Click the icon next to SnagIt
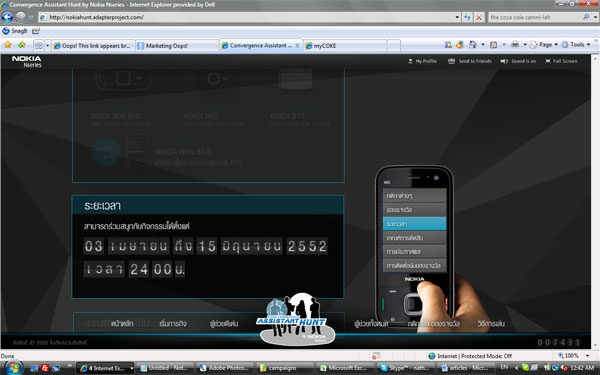Image resolution: width=600 pixels, height=375 pixels. coord(36,31)
